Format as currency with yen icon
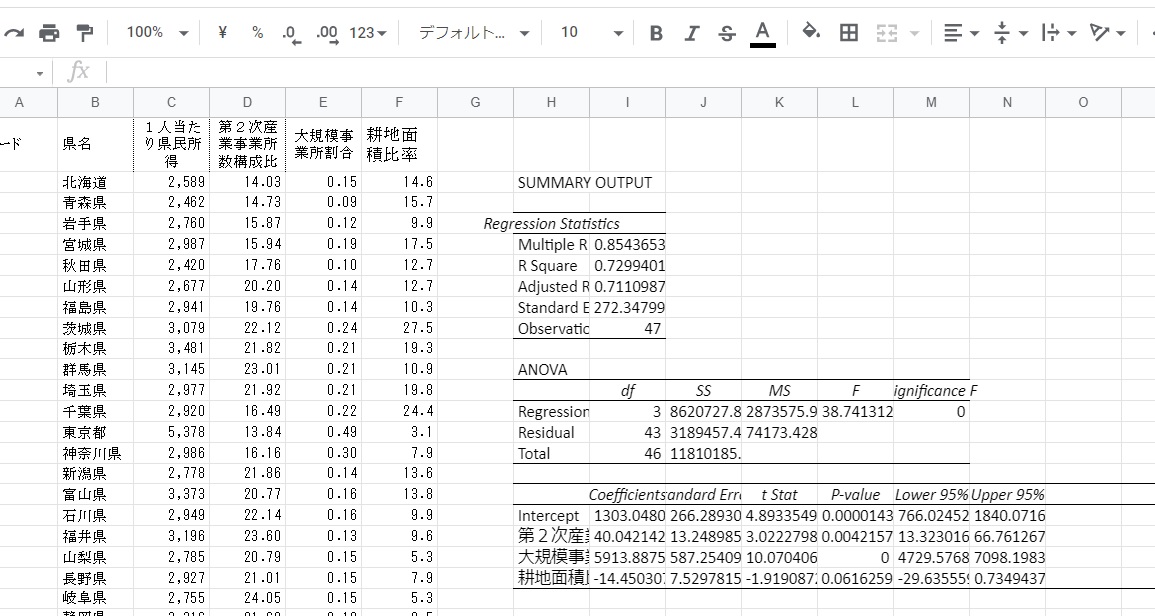This screenshot has height=616, width=1155. tap(222, 32)
